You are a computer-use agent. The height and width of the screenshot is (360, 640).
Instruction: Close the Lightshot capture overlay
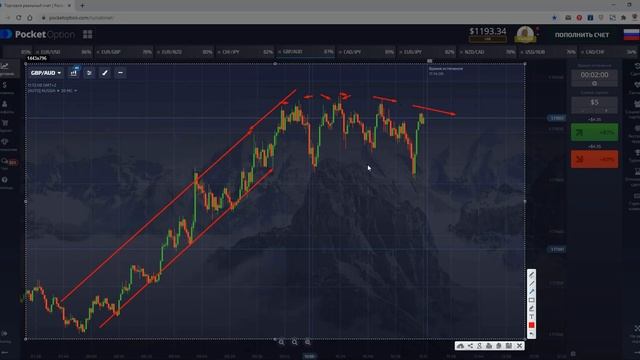click(x=519, y=346)
